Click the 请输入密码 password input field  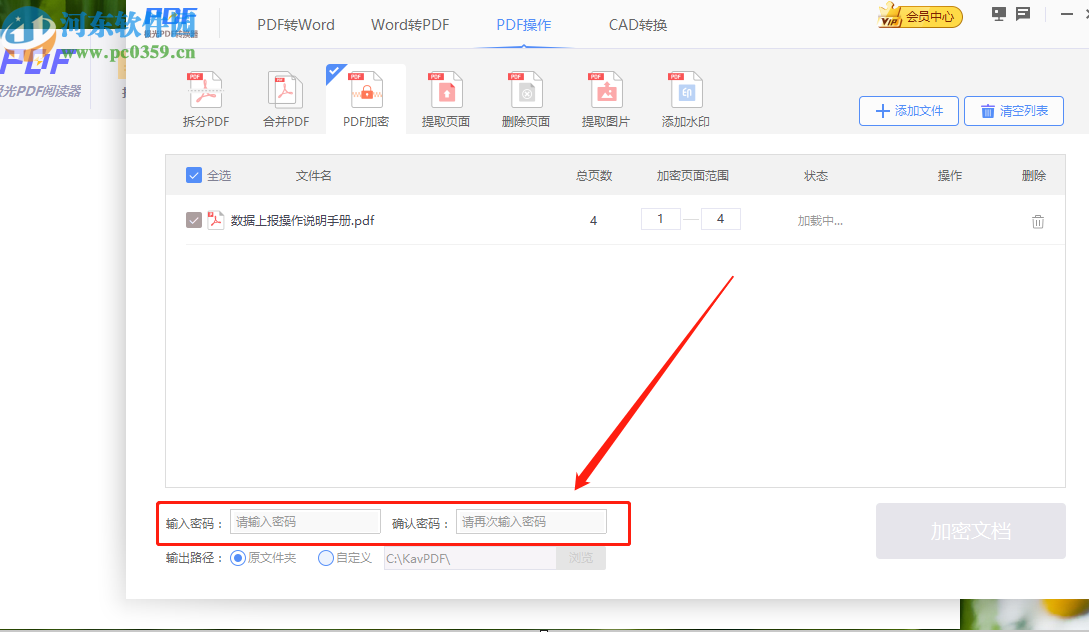(305, 521)
